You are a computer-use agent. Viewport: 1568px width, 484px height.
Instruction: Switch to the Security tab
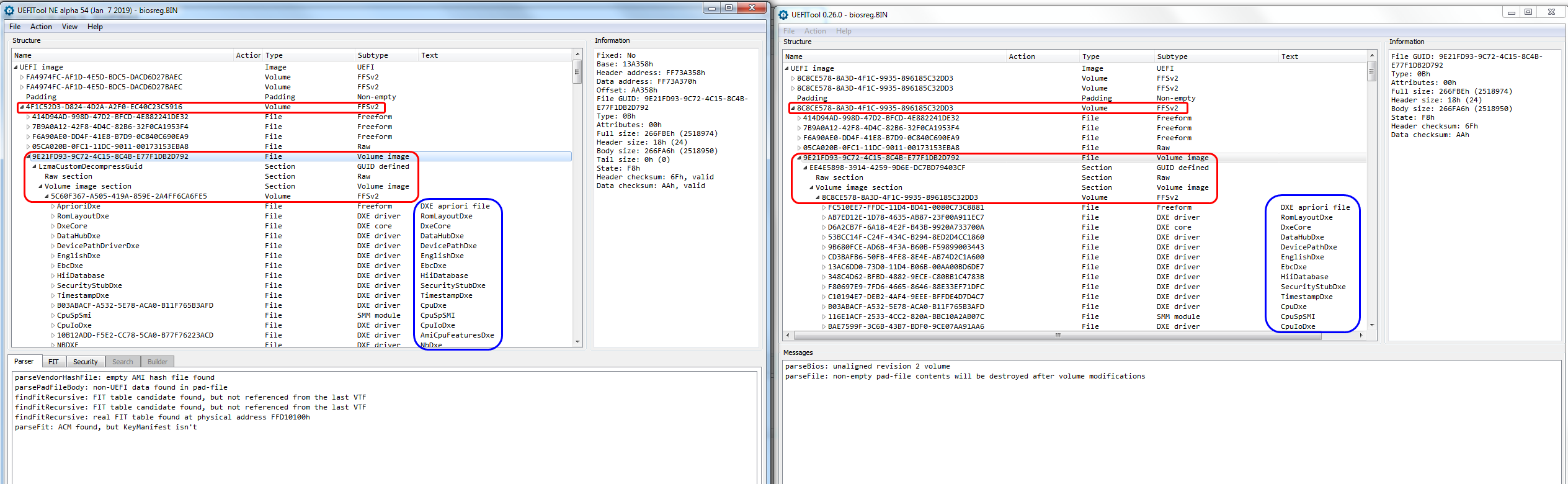click(86, 362)
